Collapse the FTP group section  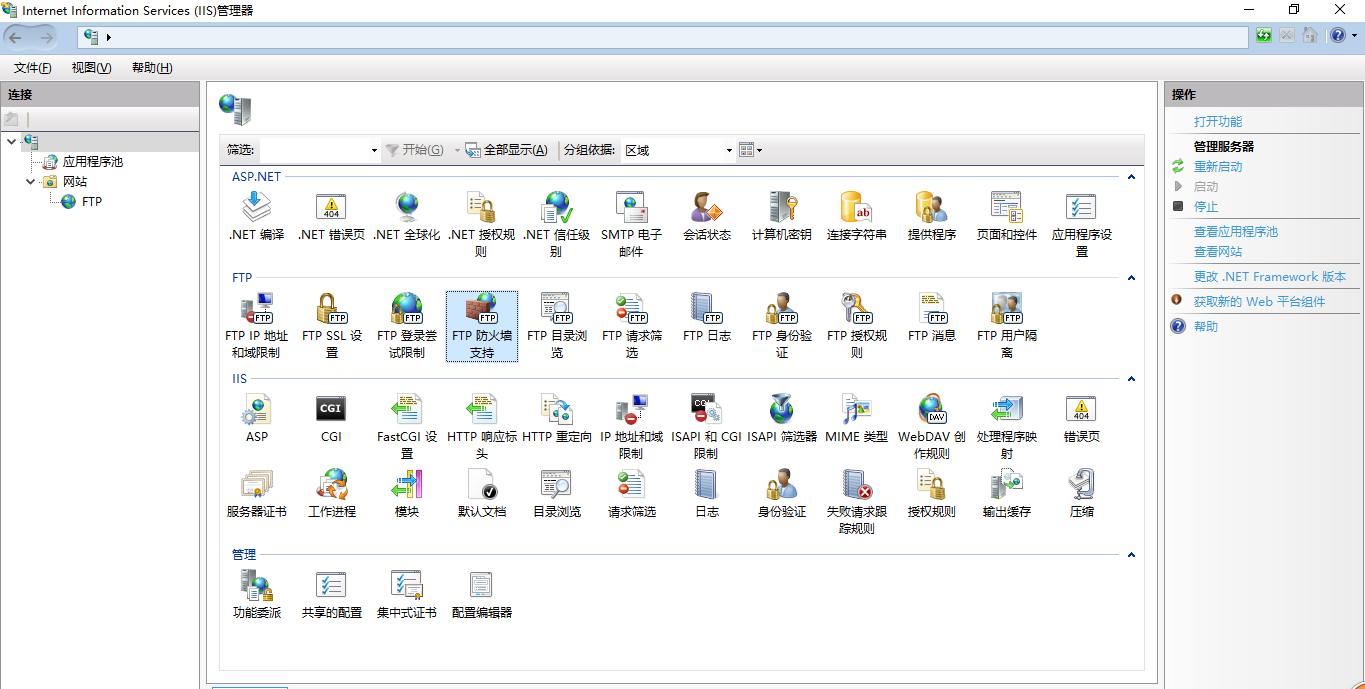[x=1131, y=278]
